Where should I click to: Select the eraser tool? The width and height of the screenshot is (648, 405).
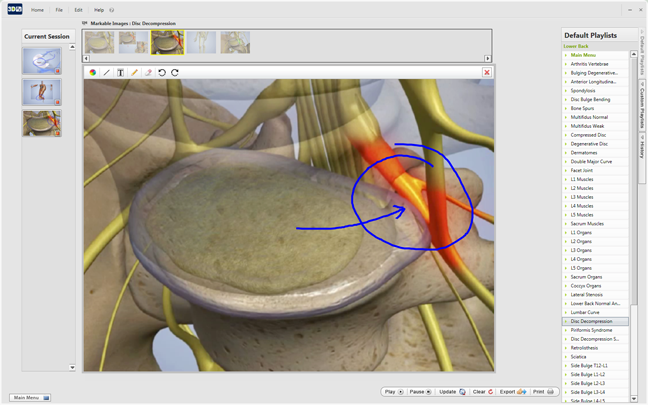point(148,73)
